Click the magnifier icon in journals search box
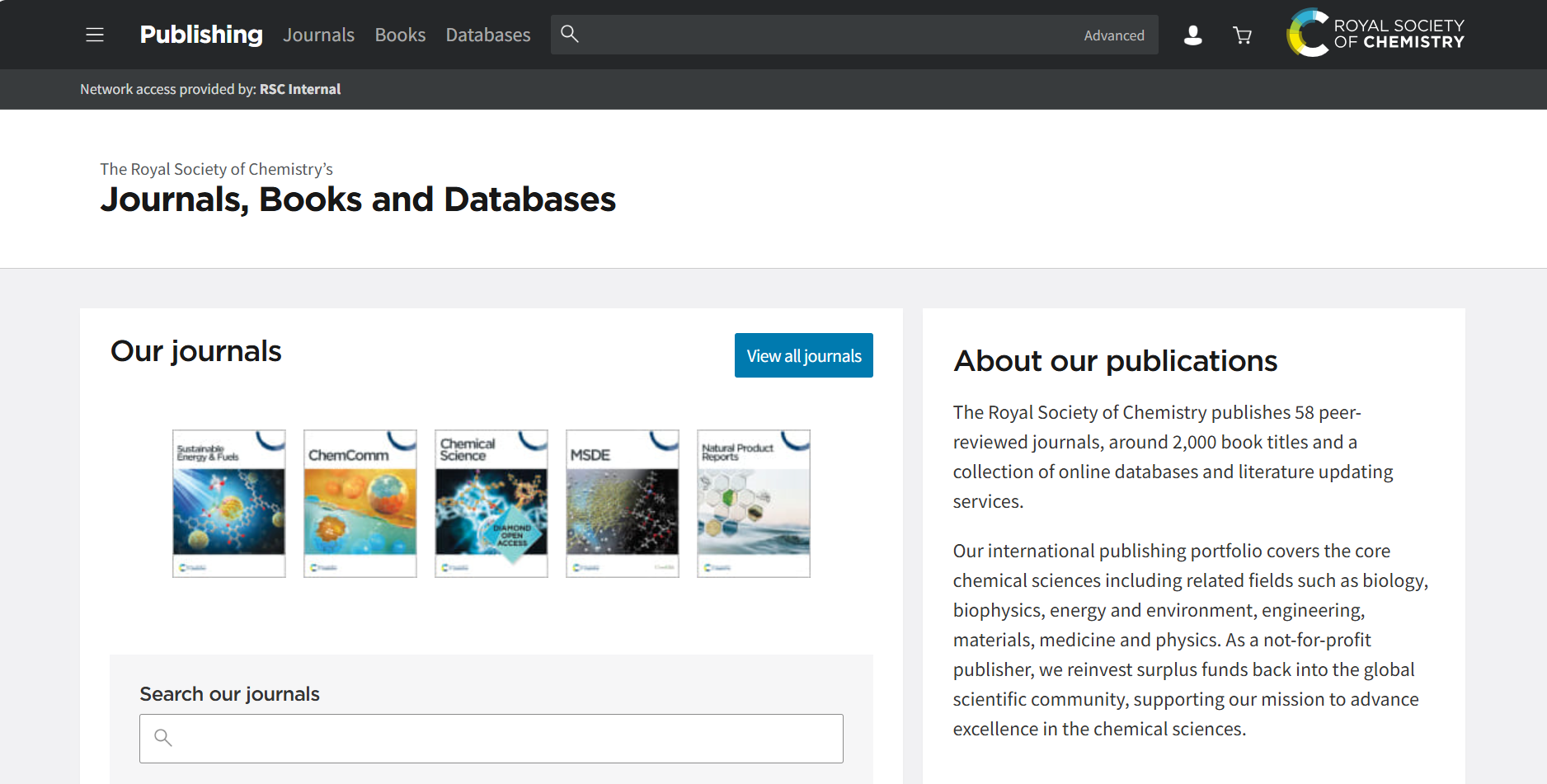 [x=163, y=738]
